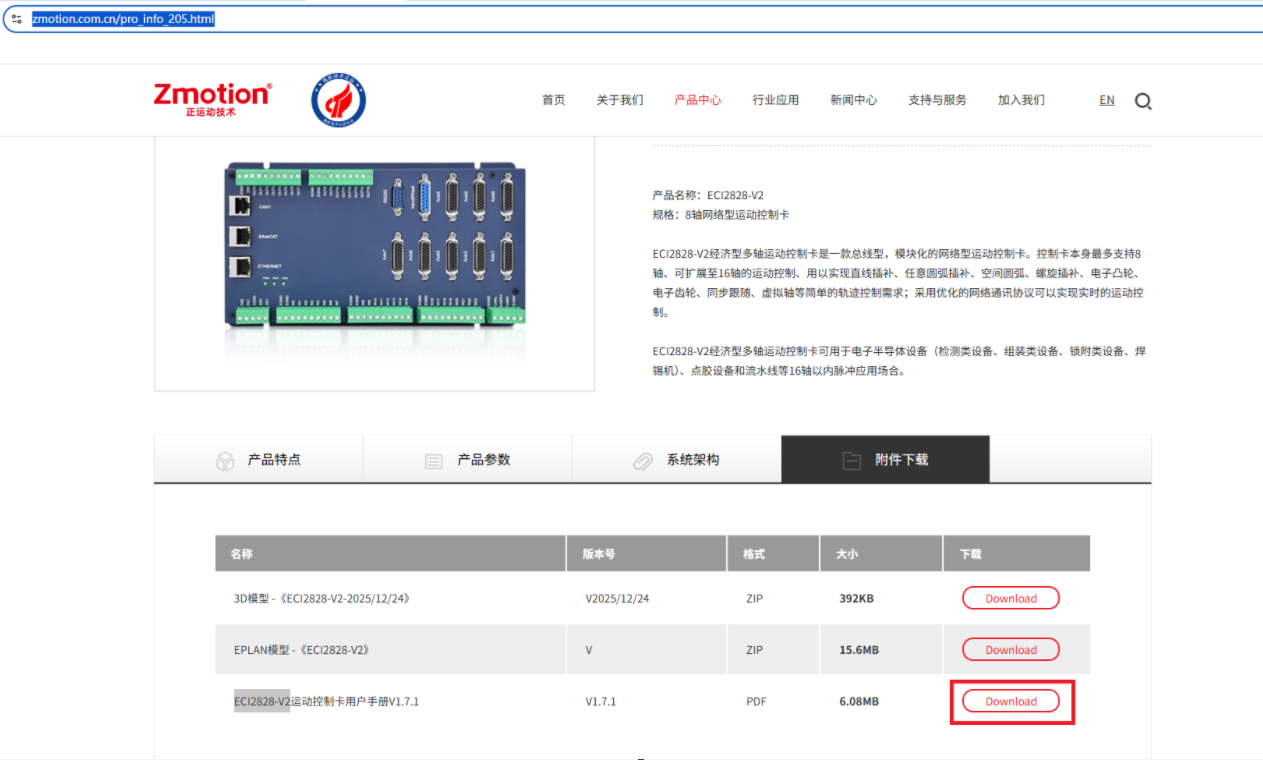Click 产品名称：ECI2828-V2 text
Viewport: 1263px width, 760px height.
(708, 195)
